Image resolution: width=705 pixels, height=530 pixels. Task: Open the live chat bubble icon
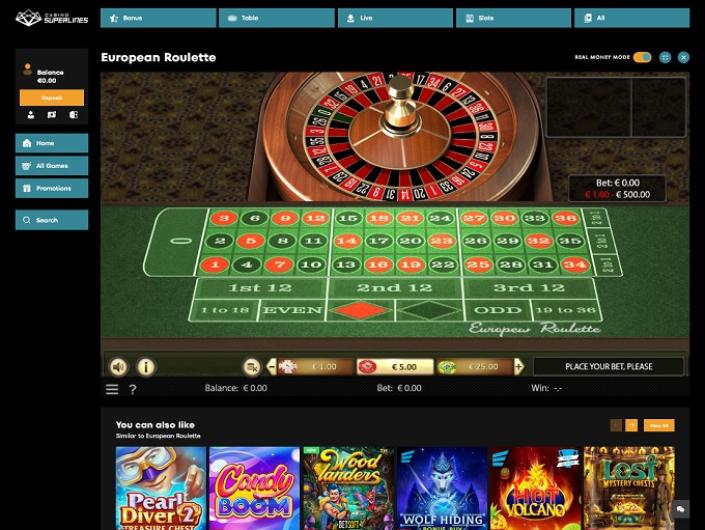click(681, 509)
